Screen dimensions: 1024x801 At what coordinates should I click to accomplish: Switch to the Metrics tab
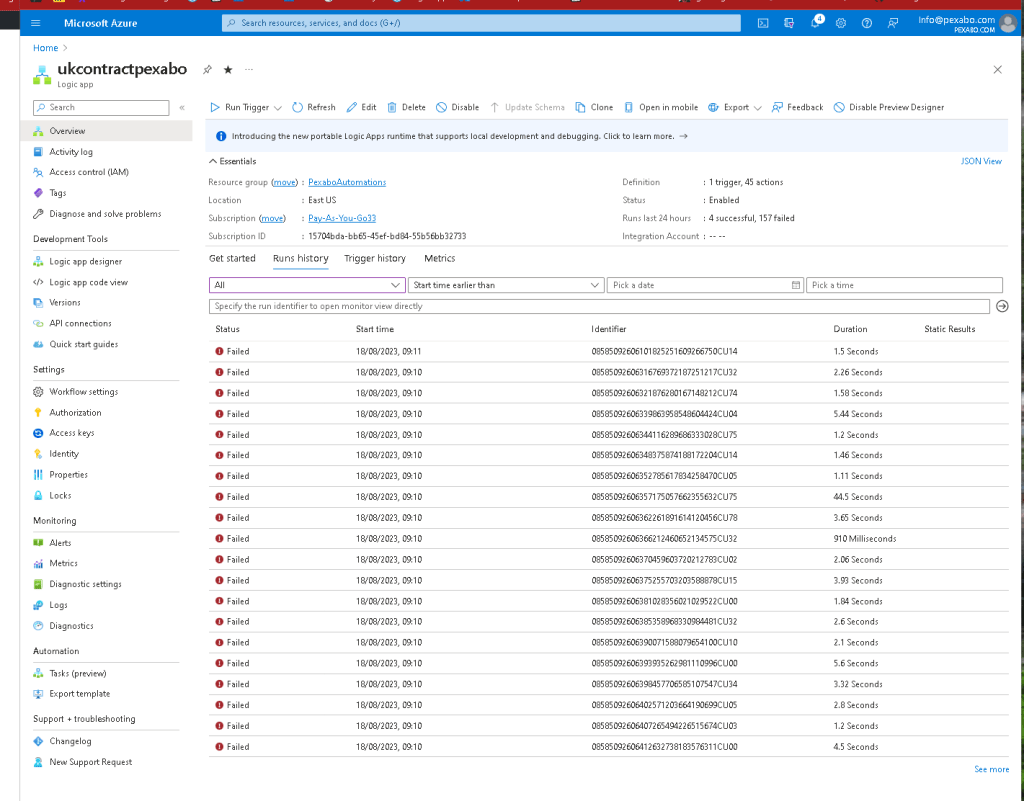pyautogui.click(x=440, y=259)
